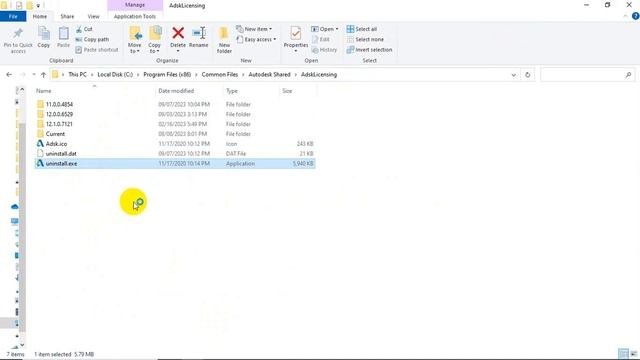This screenshot has height=360, width=640.
Task: Pin selected item to Quick access
Action: point(18,40)
